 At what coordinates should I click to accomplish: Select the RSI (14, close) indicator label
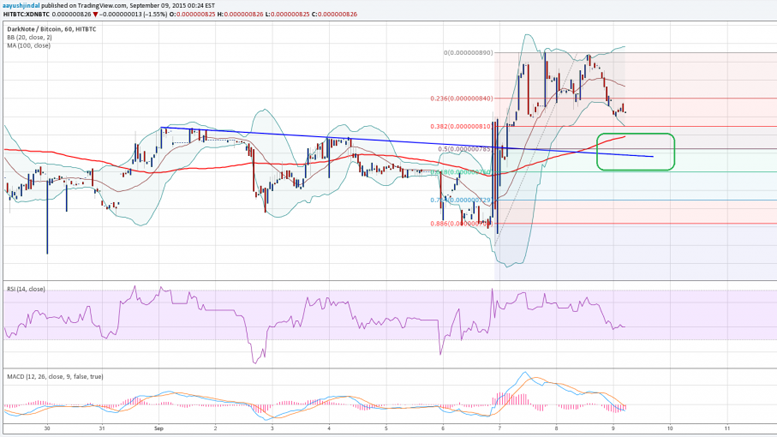(x=26, y=289)
